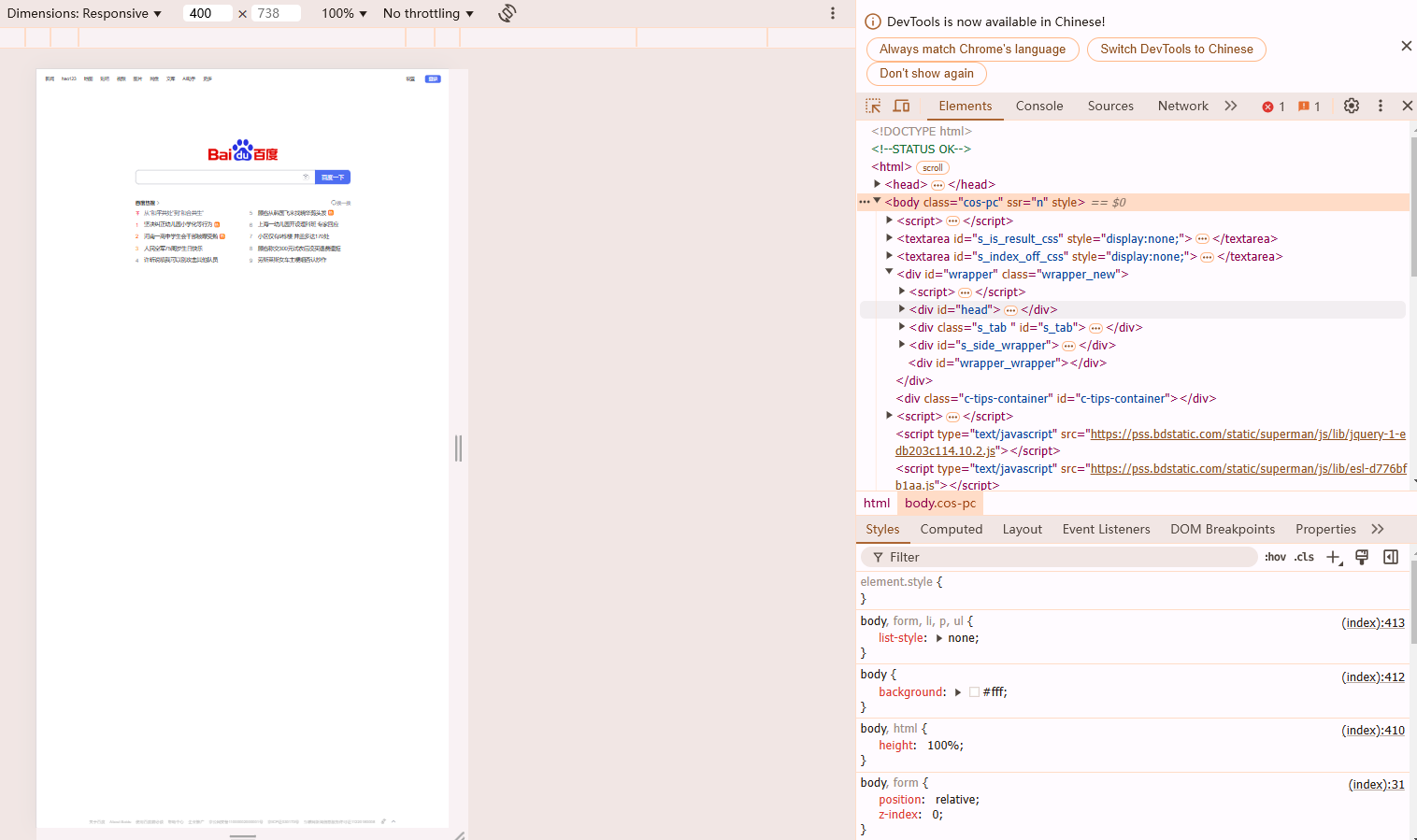The image size is (1417, 840).
Task: Click the red error count indicator
Action: 1274,107
